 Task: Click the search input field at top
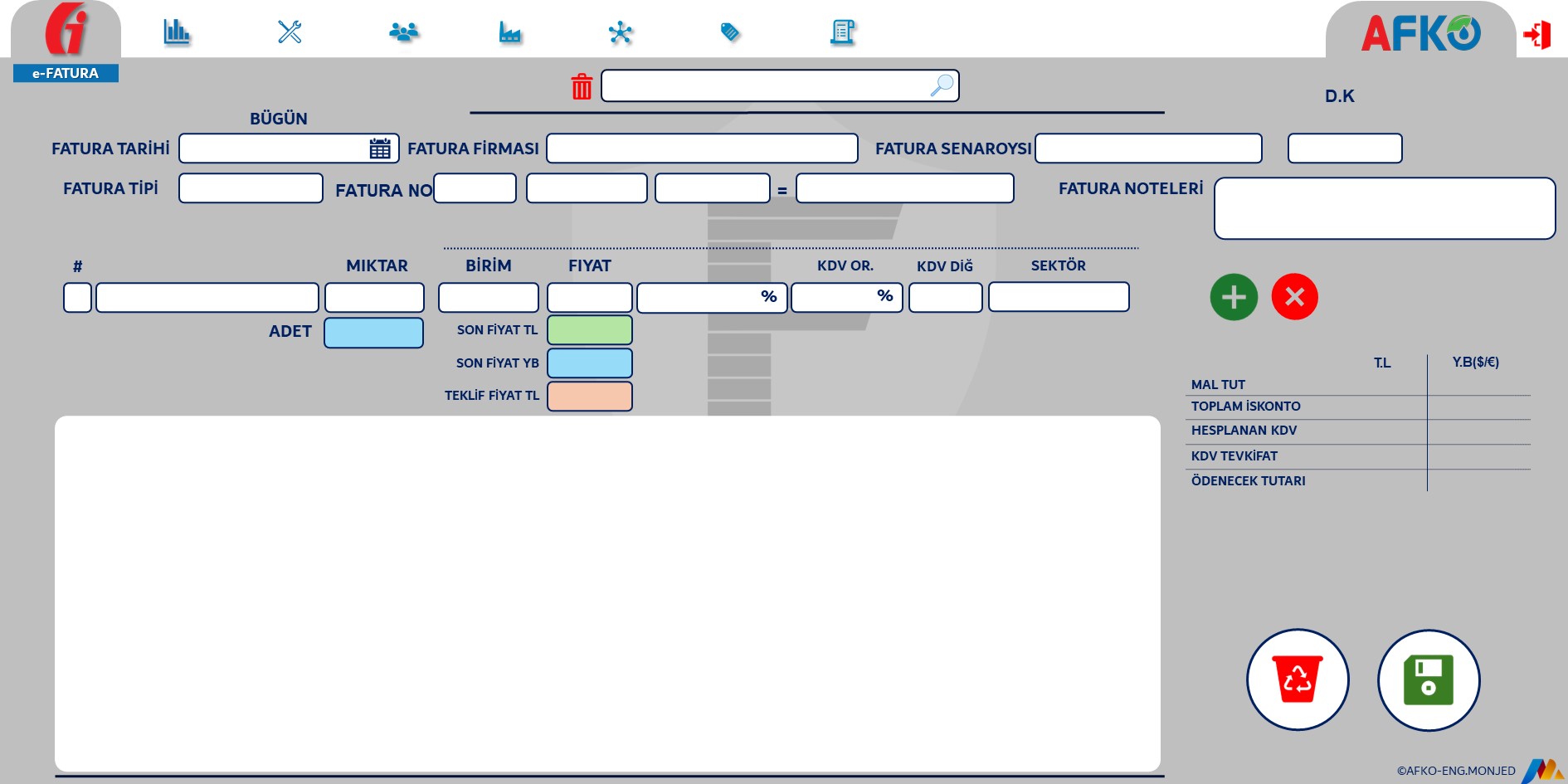[780, 85]
